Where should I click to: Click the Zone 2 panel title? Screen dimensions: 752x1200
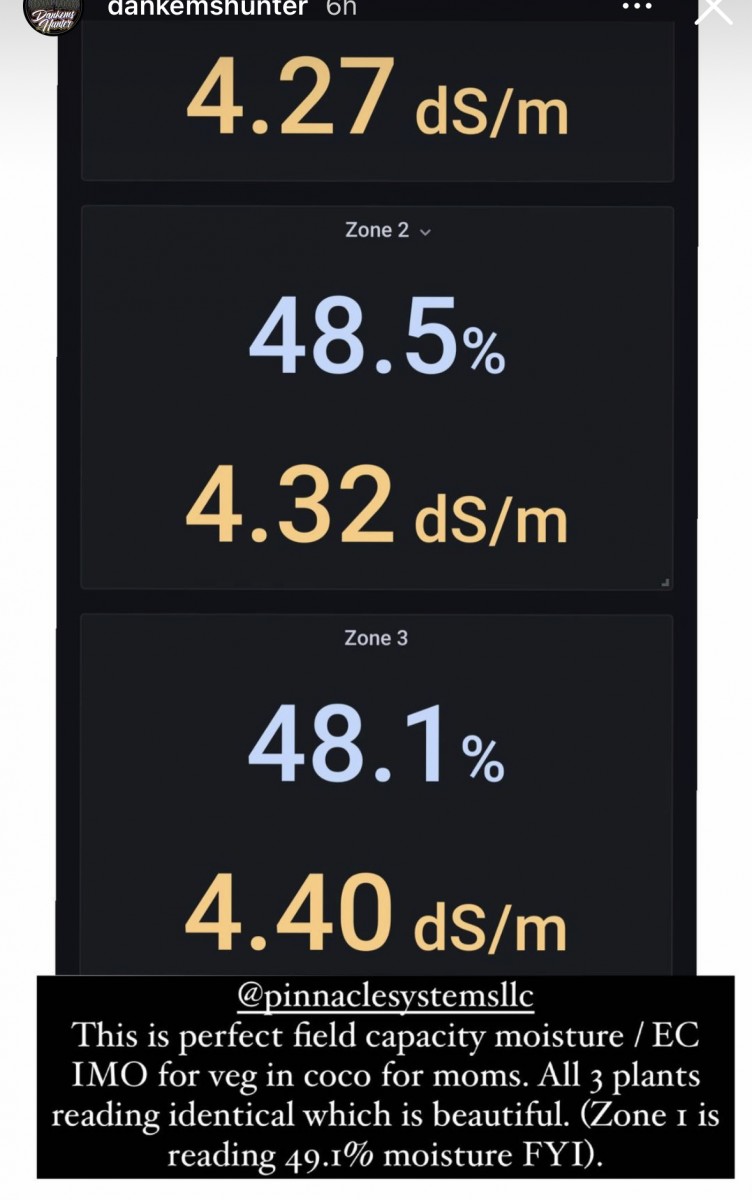click(377, 230)
